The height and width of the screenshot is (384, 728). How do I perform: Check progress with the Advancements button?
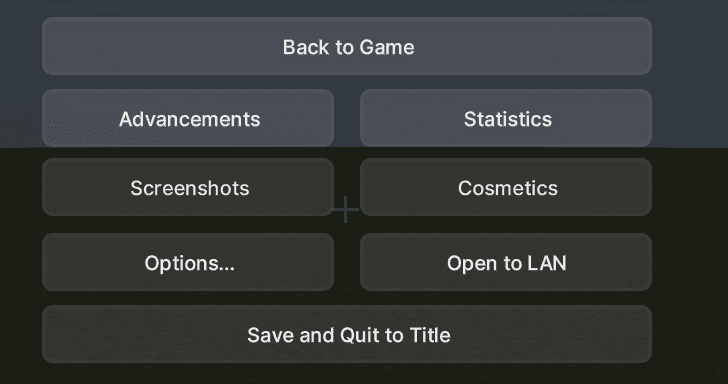(188, 118)
